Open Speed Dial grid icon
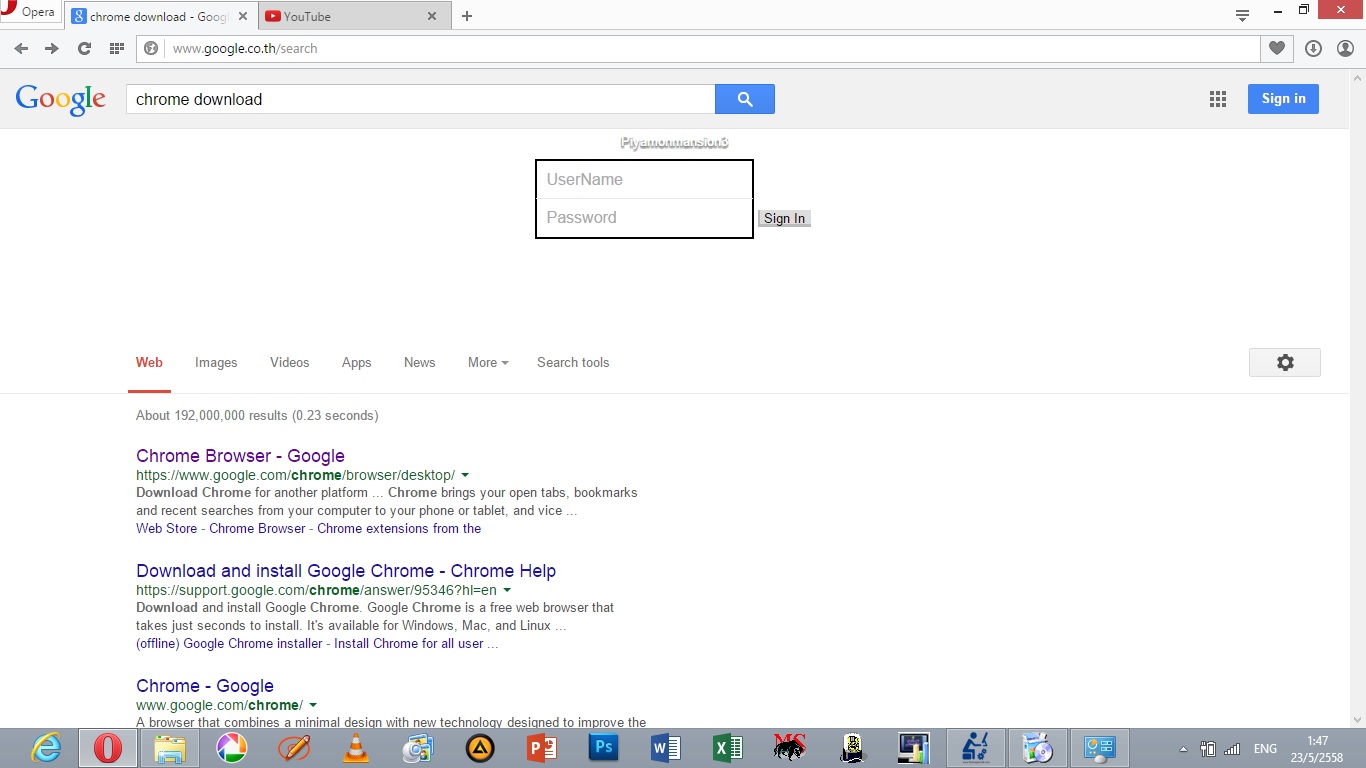Screen dimensions: 1366x768 (x=117, y=48)
